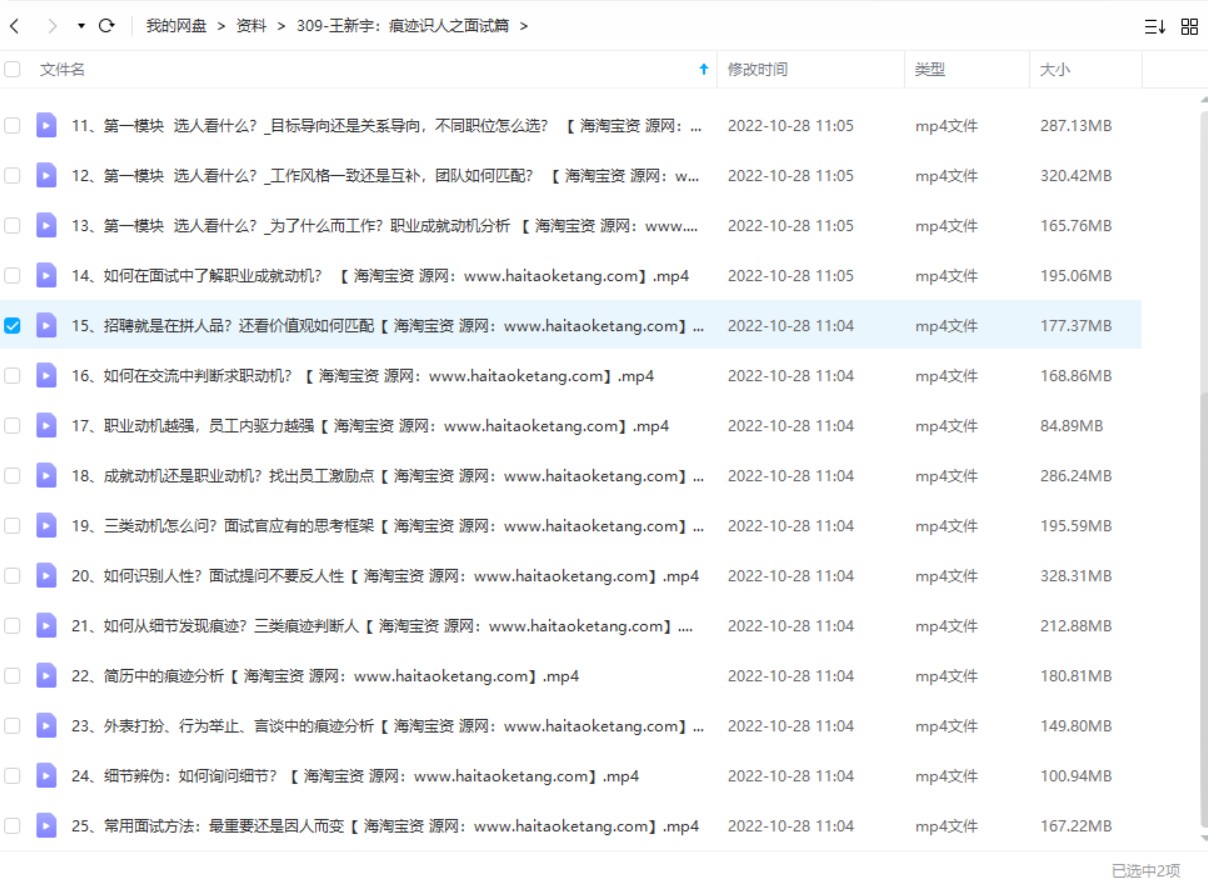Navigate to 我的网盘 in breadcrumb
1208x887 pixels.
pyautogui.click(x=176, y=26)
